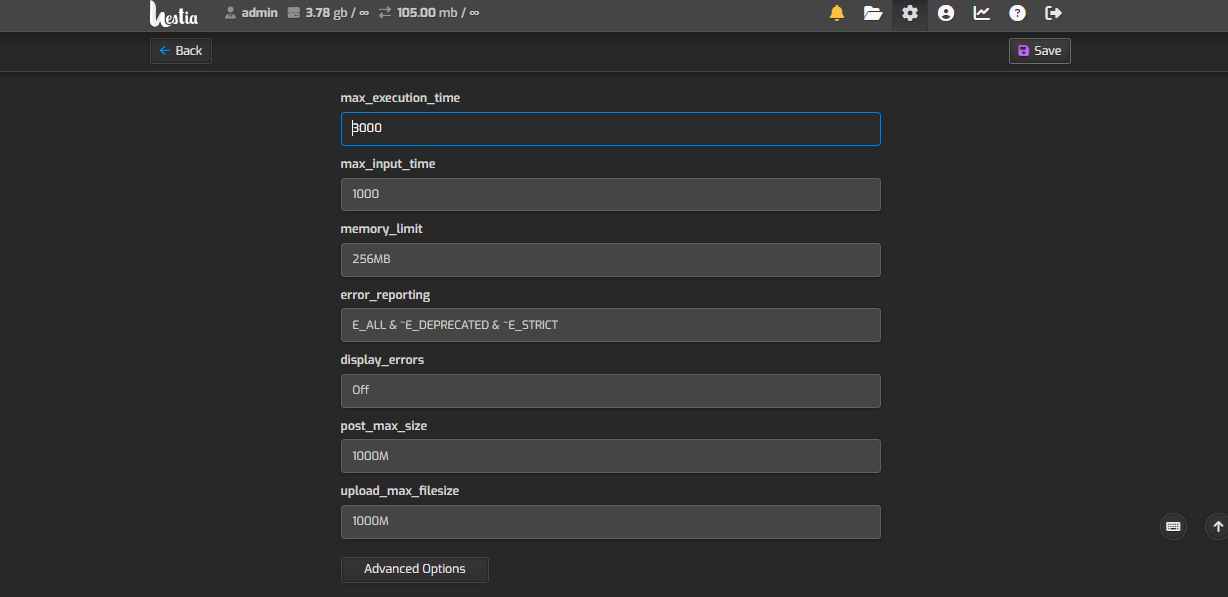Open the help question mark icon

pyautogui.click(x=1017, y=13)
